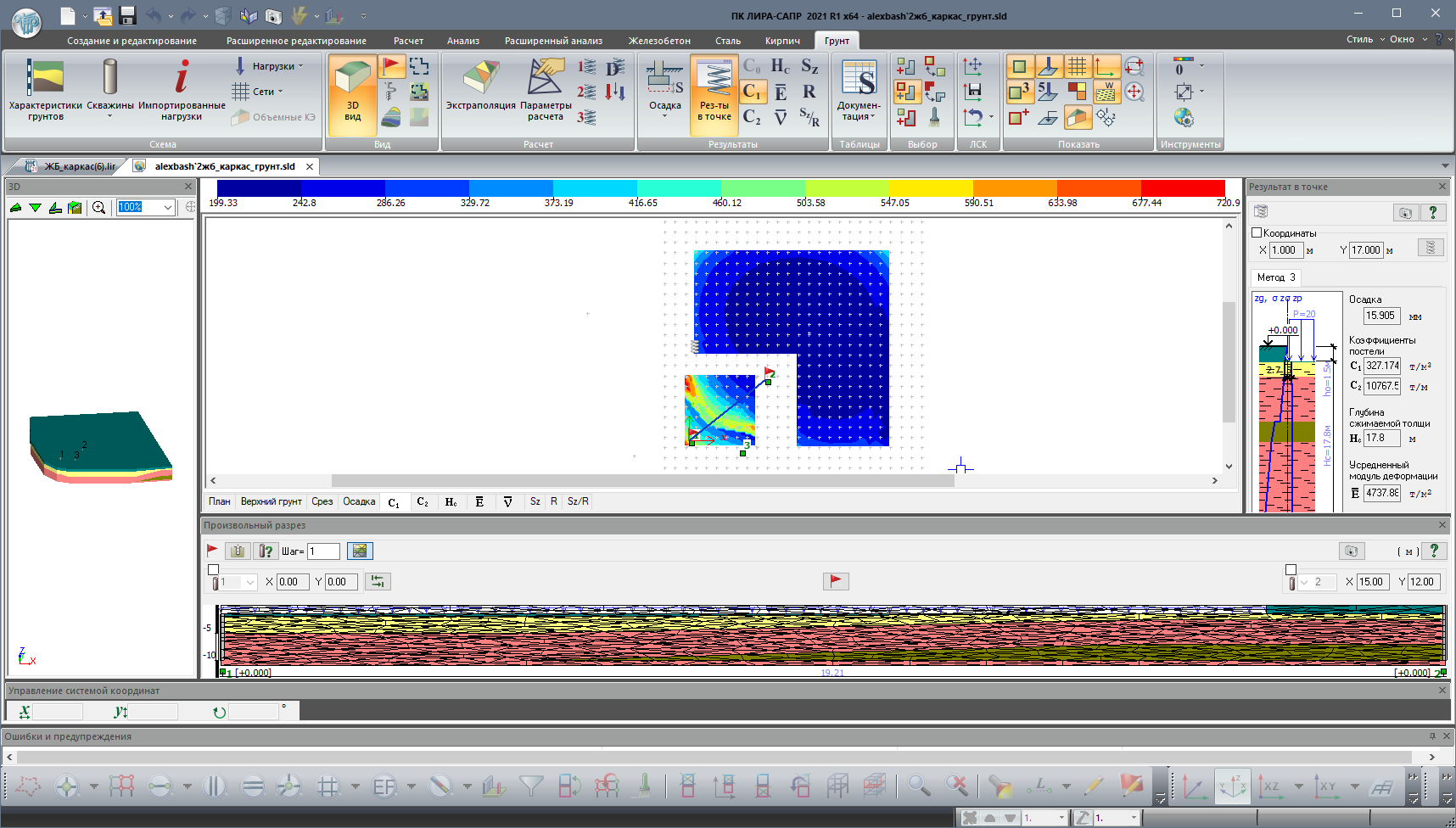Open Параметры расчета calculation parameters
Image resolution: width=1456 pixels, height=828 pixels.
tap(545, 89)
